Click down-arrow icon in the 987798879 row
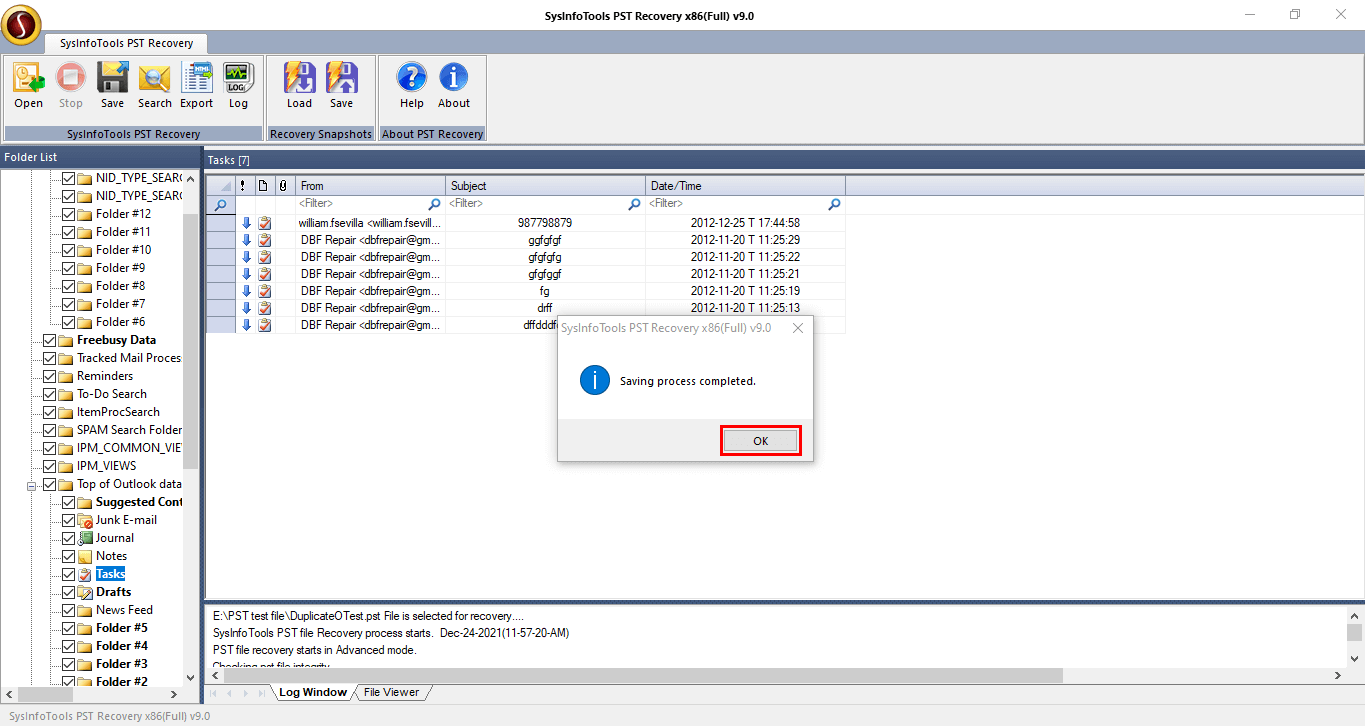 [x=247, y=223]
